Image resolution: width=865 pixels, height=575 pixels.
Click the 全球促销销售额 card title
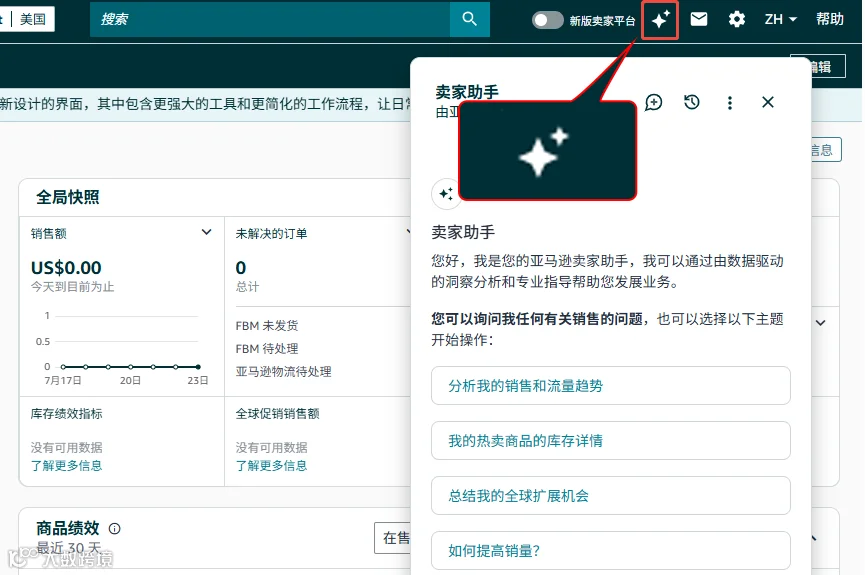(277, 414)
